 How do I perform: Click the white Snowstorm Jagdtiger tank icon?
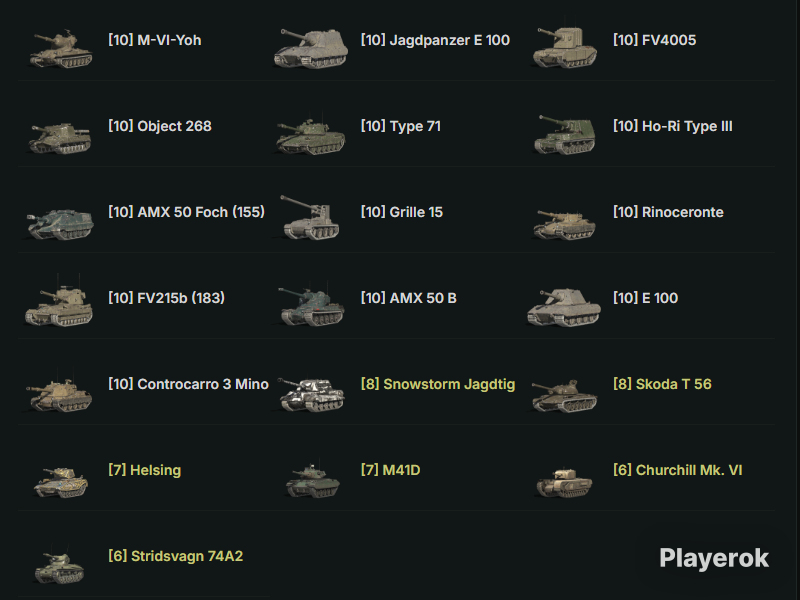pyautogui.click(x=311, y=394)
